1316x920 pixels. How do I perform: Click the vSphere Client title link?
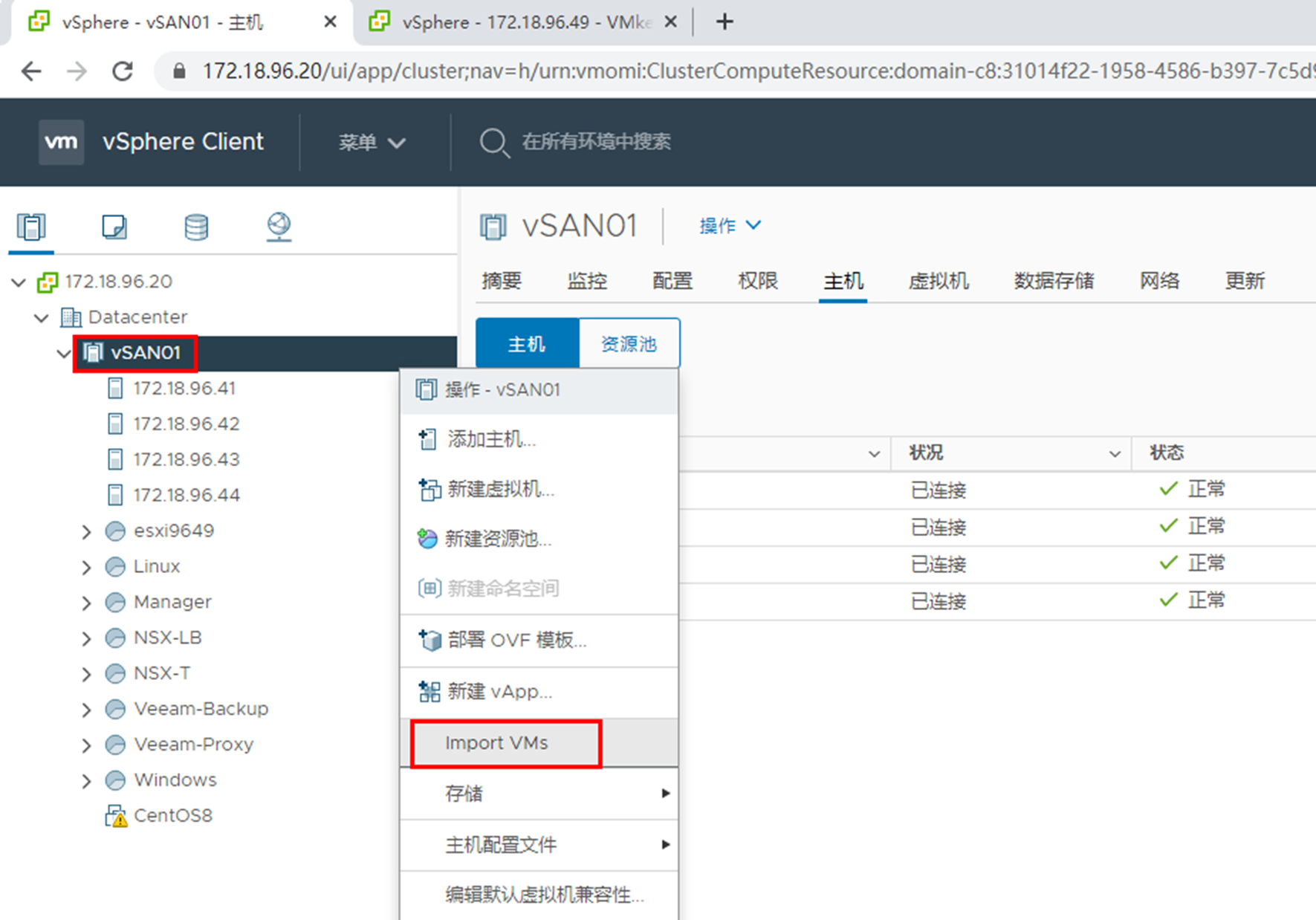point(183,141)
